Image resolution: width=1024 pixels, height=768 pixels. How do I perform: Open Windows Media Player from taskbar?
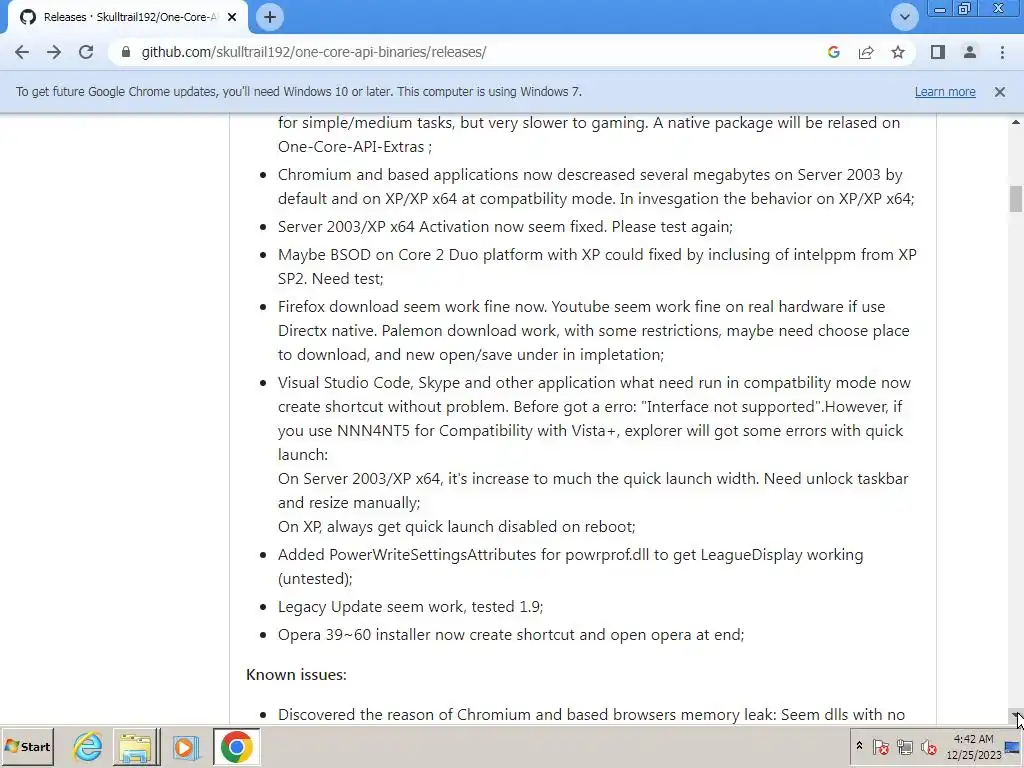[185, 746]
